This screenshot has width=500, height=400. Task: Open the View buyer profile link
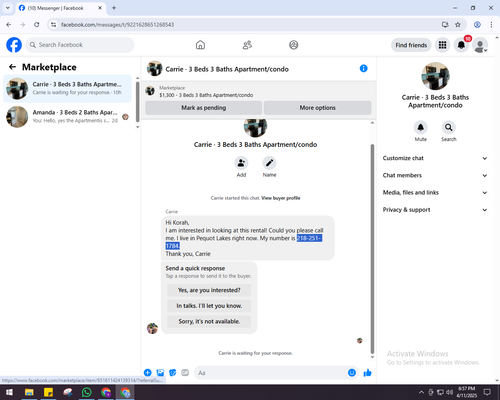pos(281,198)
